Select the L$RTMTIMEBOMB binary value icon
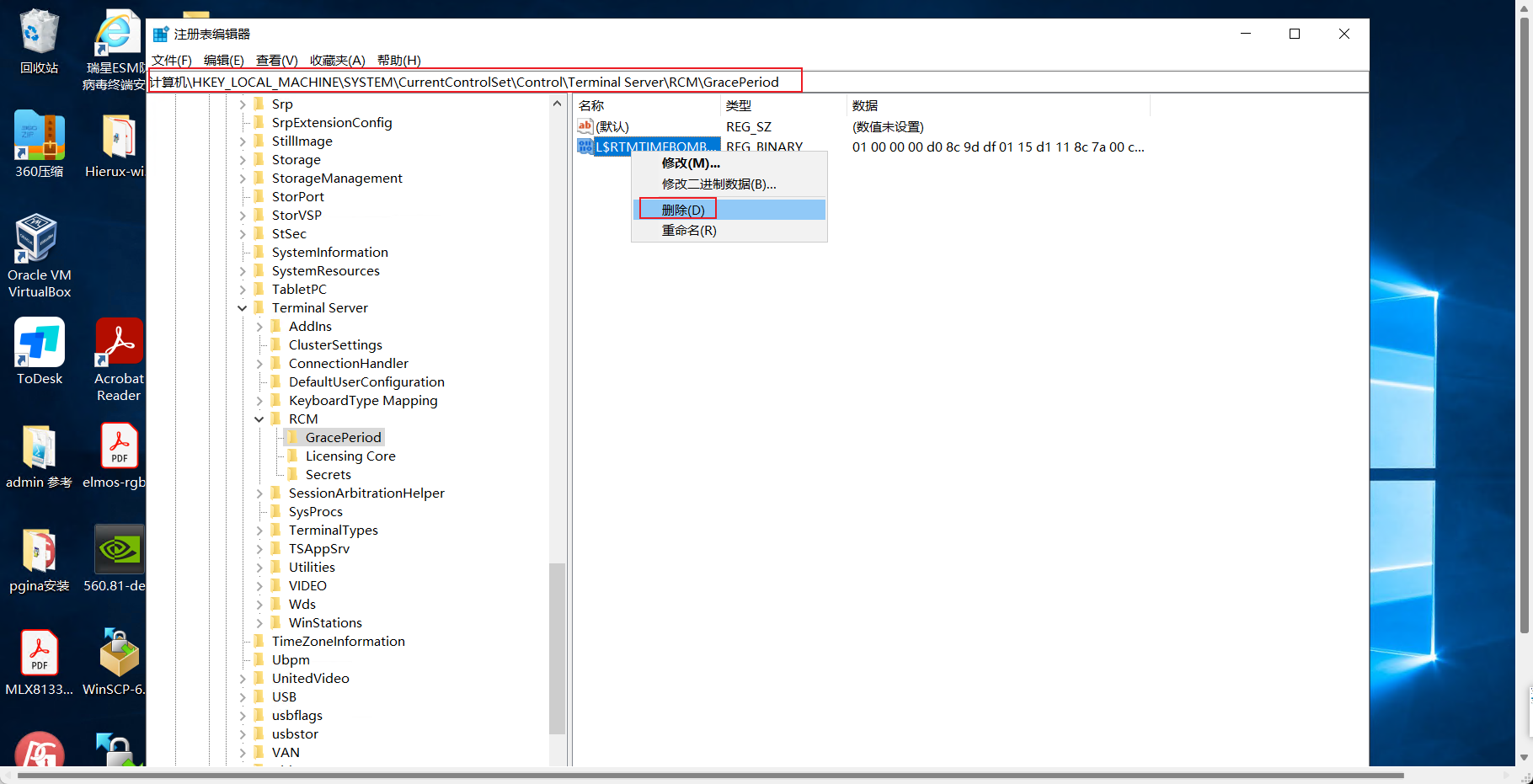Screen dimensions: 1533x784 (585, 146)
